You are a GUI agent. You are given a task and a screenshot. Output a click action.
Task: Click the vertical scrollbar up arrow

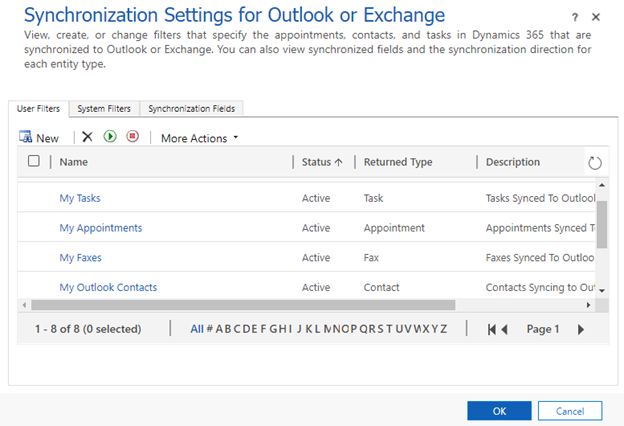coord(602,185)
